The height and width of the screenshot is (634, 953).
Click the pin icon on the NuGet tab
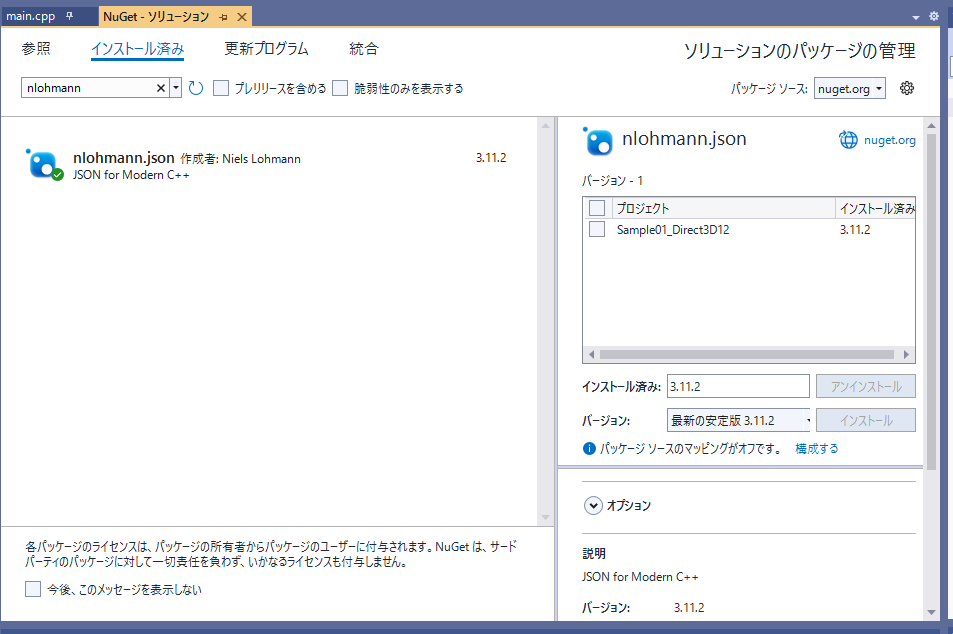223,17
